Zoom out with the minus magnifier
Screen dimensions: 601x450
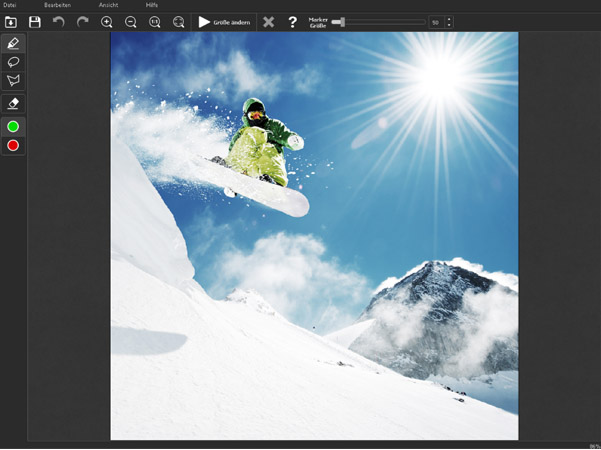coord(131,22)
